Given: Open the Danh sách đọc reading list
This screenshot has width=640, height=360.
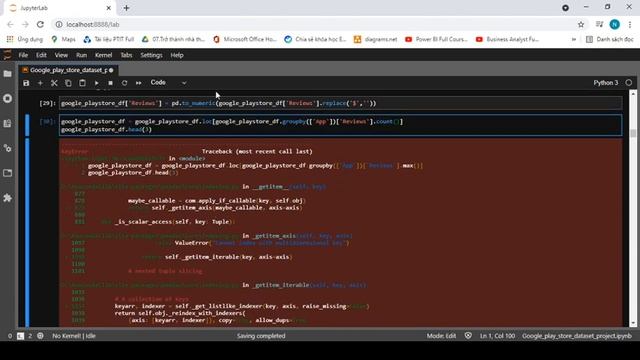Looking at the screenshot, I should click(x=610, y=39).
